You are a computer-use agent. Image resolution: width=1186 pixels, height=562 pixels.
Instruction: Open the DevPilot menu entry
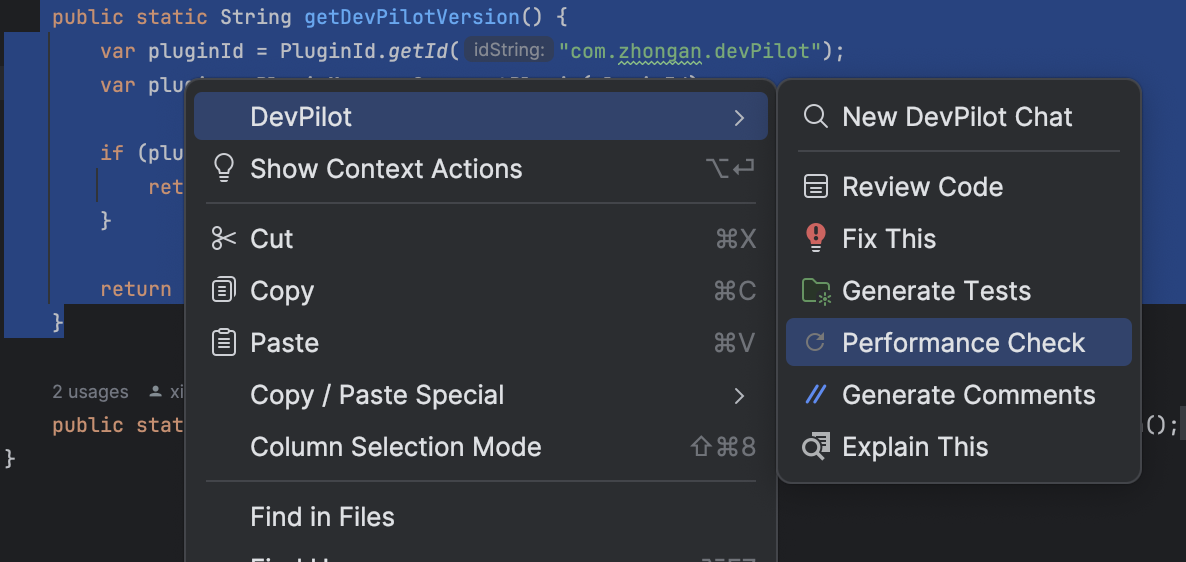point(481,116)
